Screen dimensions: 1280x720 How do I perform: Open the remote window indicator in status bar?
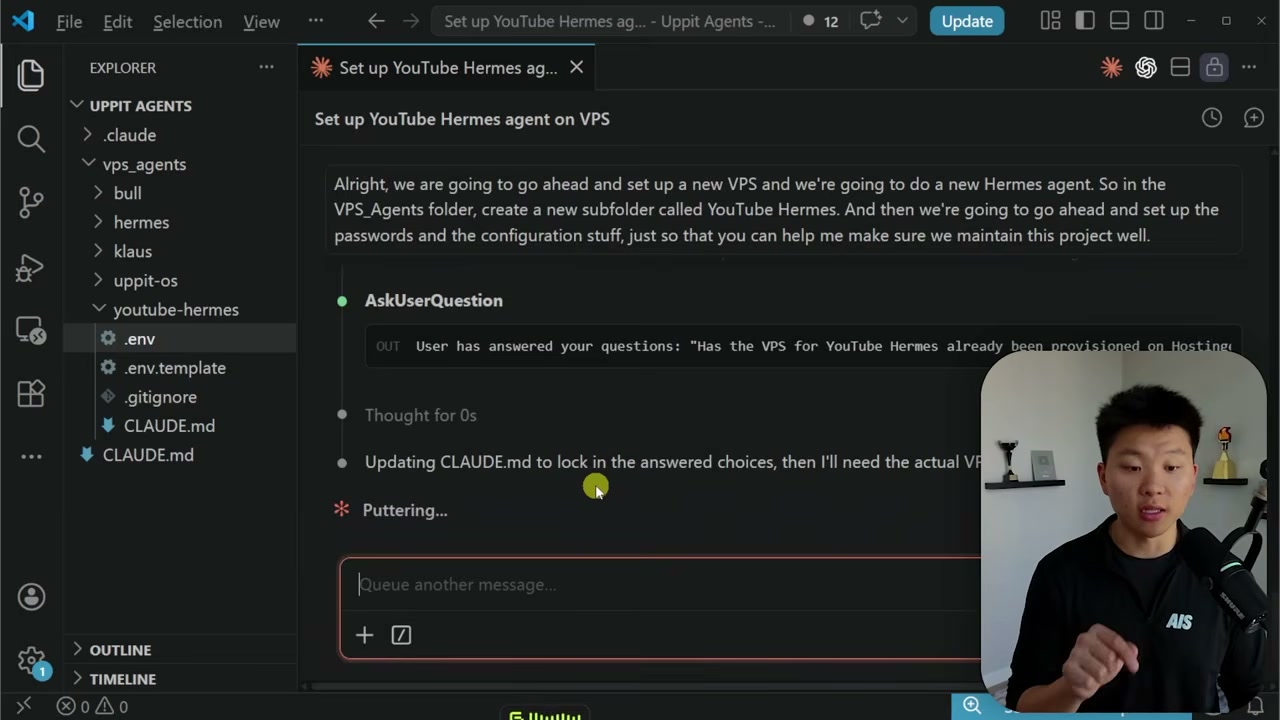click(x=23, y=706)
